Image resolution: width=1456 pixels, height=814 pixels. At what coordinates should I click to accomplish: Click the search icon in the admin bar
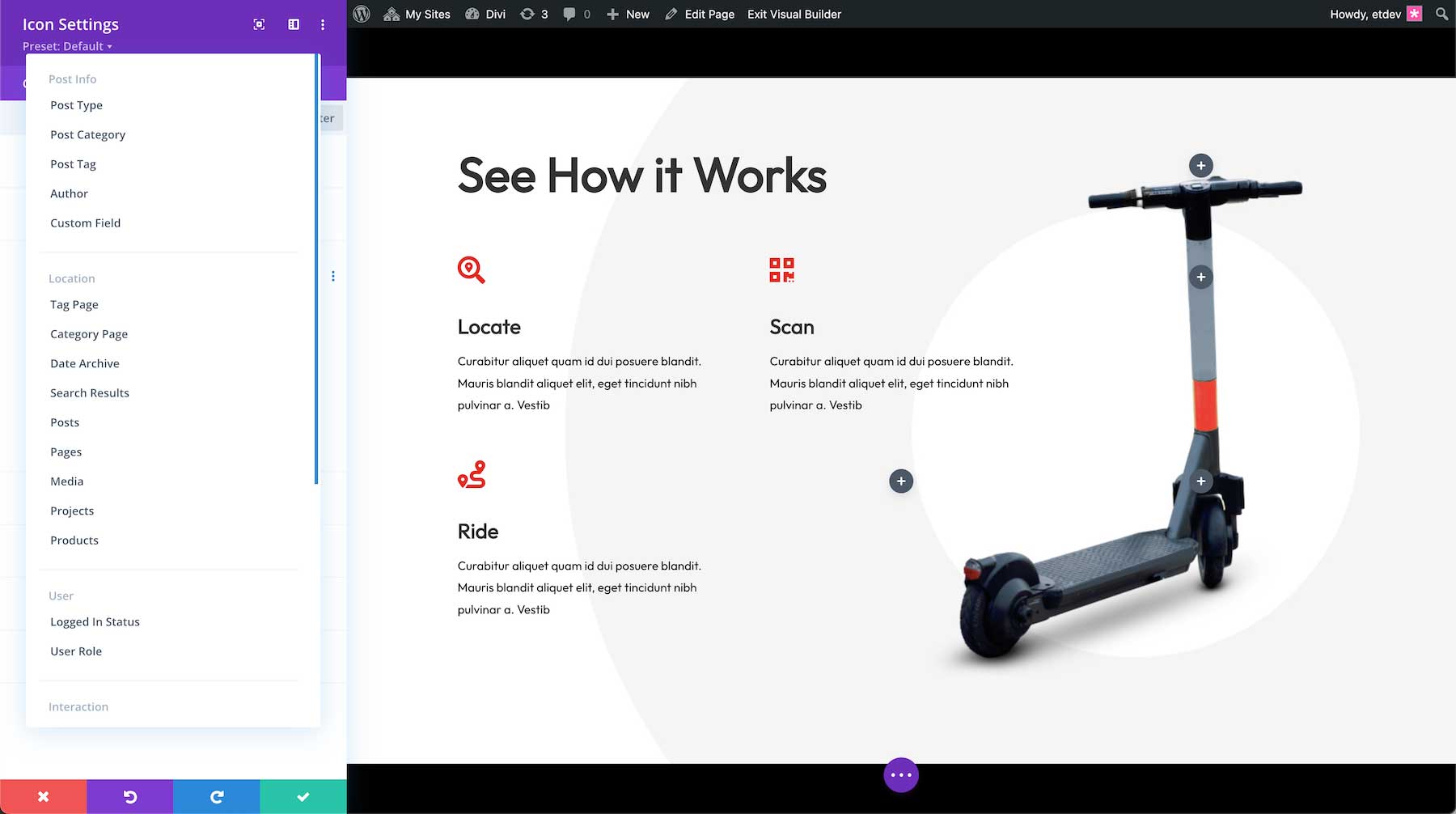click(1441, 14)
